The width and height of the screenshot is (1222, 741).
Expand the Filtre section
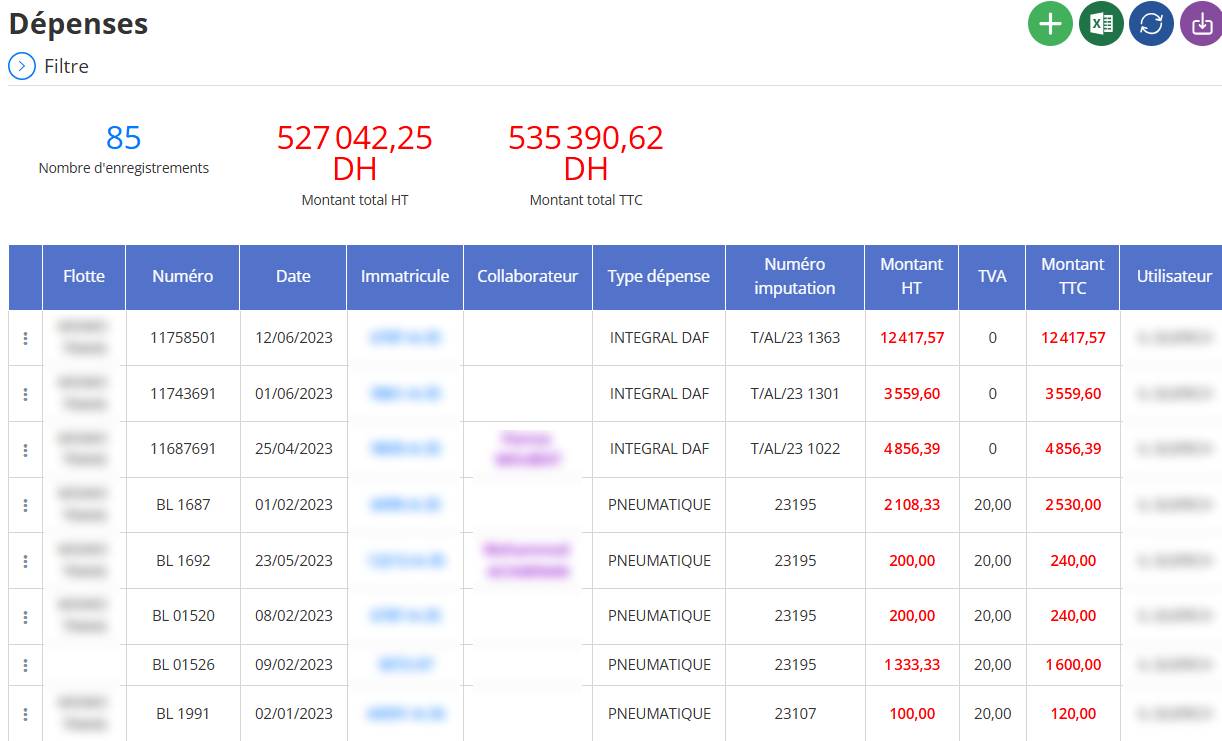pyautogui.click(x=22, y=66)
